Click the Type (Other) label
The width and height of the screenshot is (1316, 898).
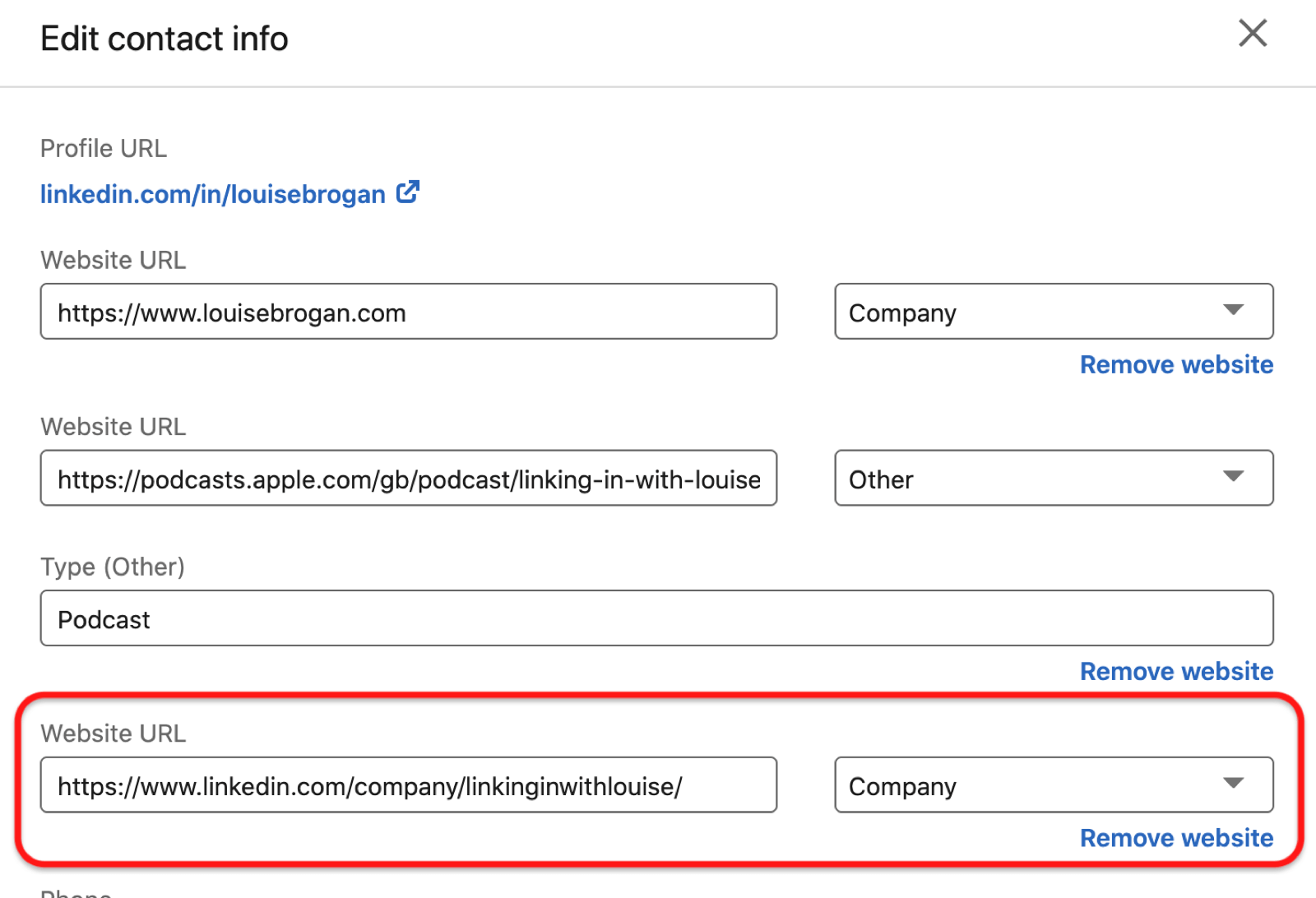click(x=112, y=567)
